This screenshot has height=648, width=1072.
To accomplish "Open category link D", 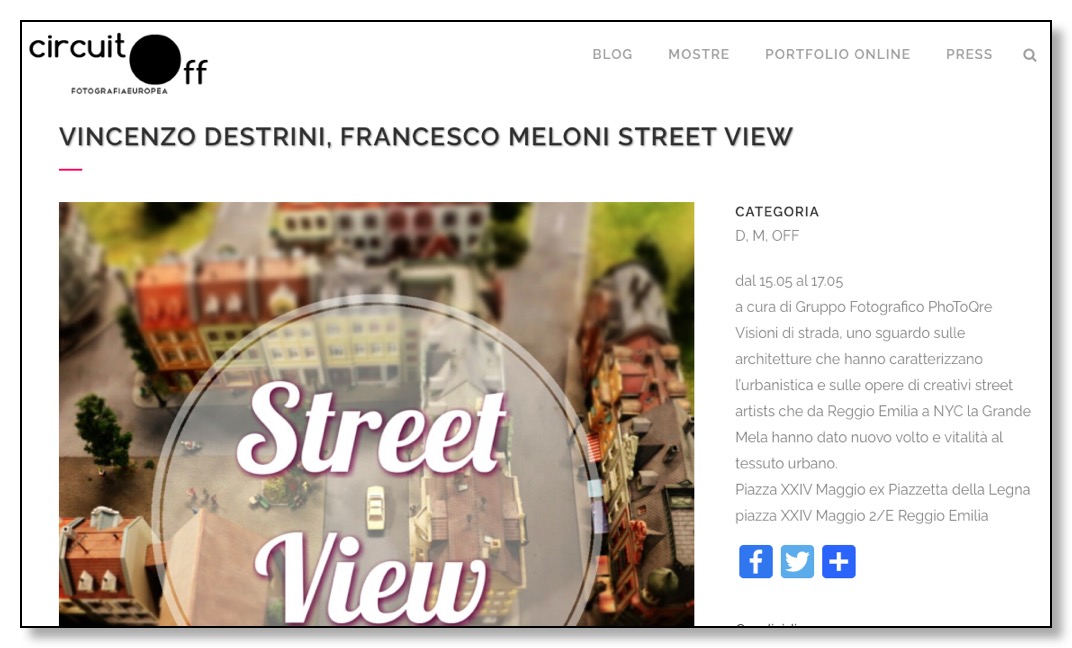I will (740, 236).
